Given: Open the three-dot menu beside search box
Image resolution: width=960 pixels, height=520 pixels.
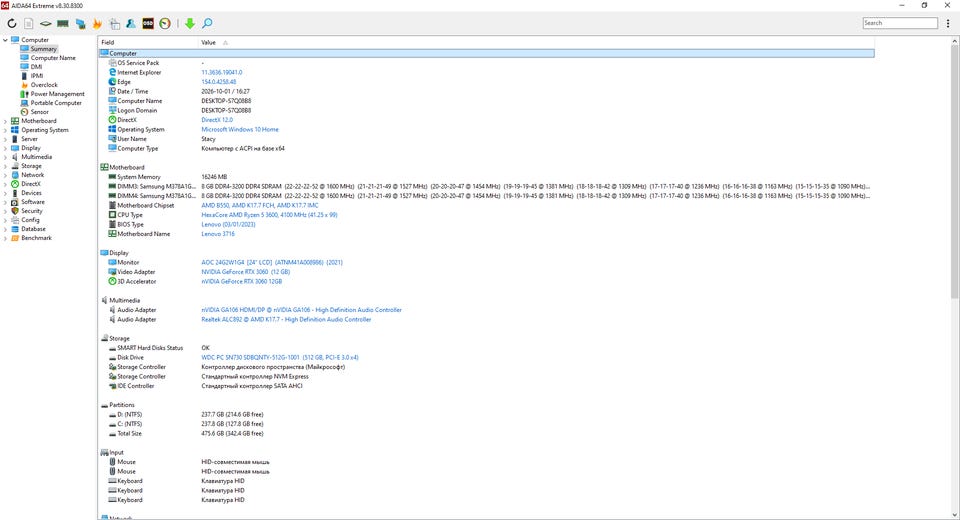Looking at the screenshot, I should coord(948,23).
